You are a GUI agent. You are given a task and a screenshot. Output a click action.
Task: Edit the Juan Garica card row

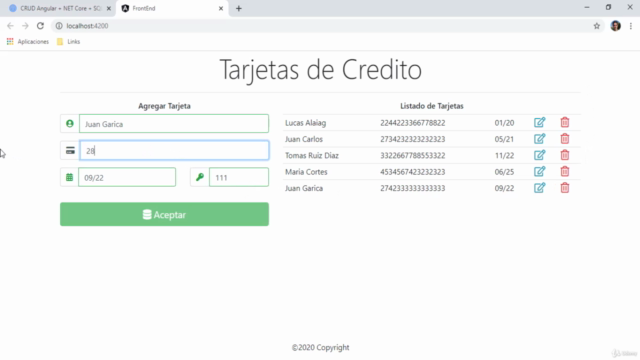pyautogui.click(x=539, y=188)
